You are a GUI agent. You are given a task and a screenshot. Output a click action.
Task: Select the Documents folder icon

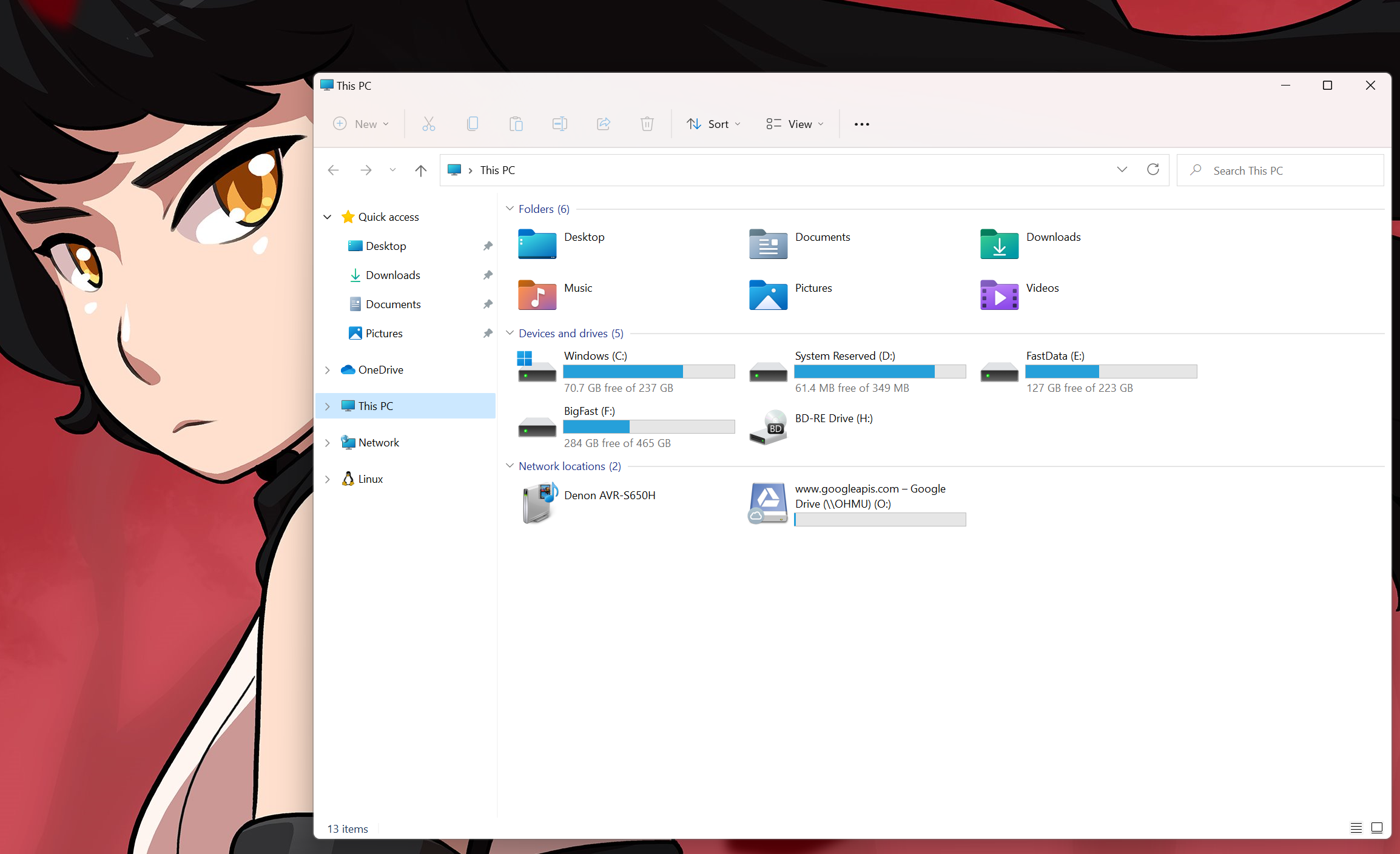pyautogui.click(x=769, y=243)
